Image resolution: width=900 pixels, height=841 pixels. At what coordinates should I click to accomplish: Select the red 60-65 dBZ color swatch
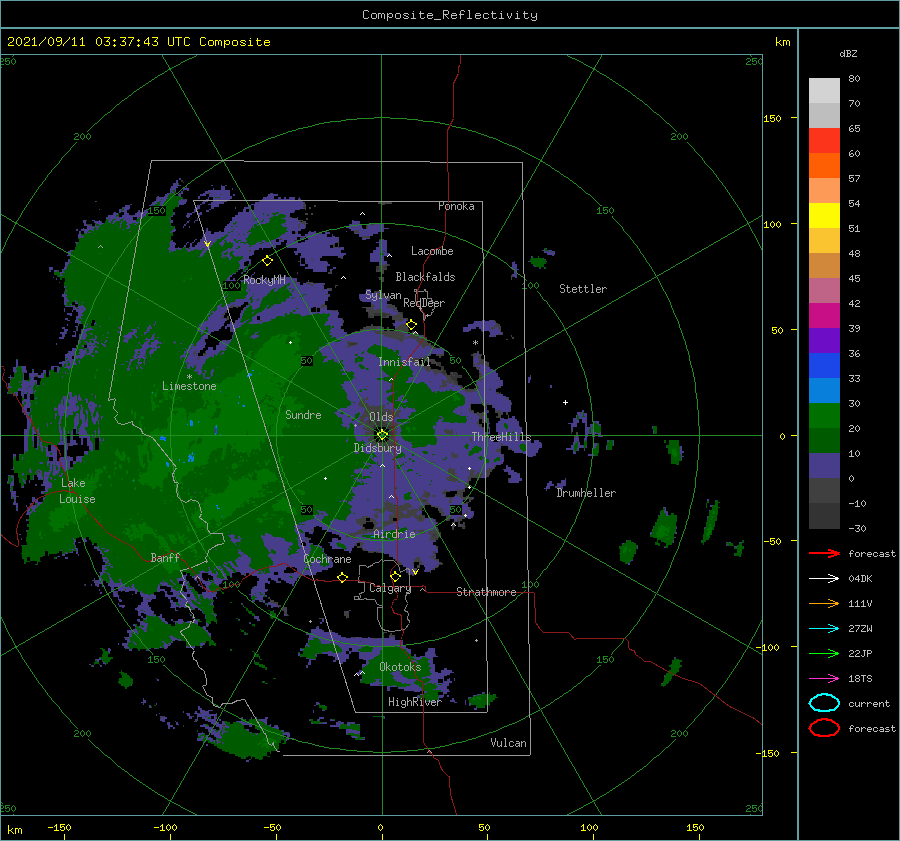[x=824, y=141]
